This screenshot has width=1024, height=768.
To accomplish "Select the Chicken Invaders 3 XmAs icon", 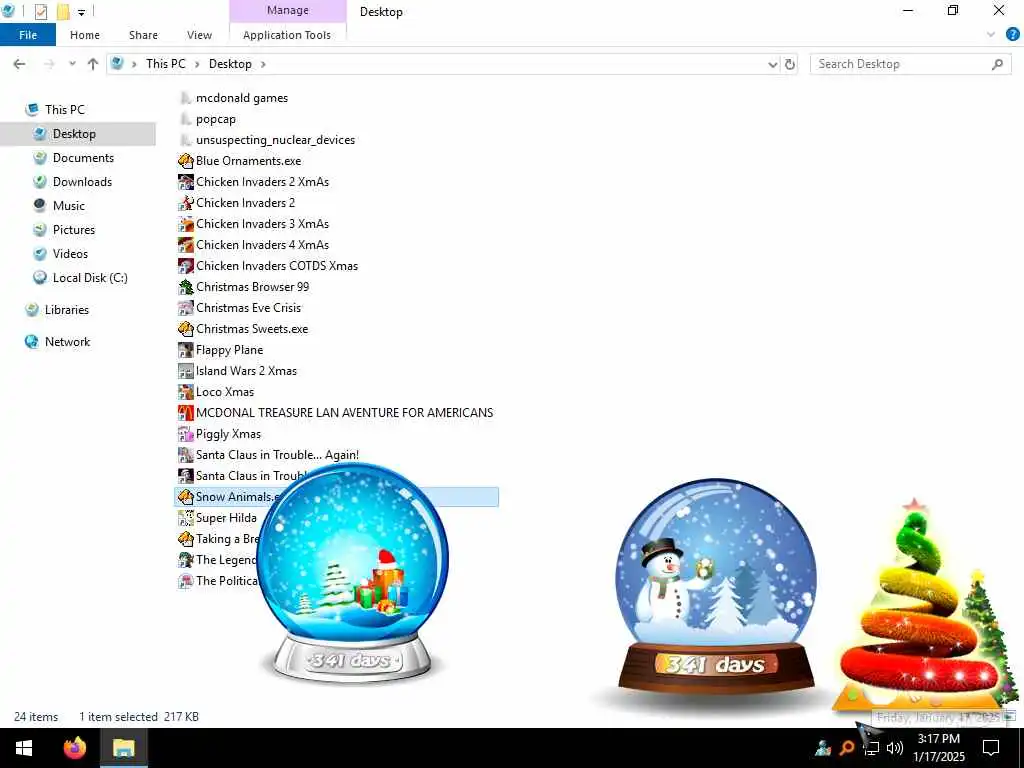I will point(185,223).
